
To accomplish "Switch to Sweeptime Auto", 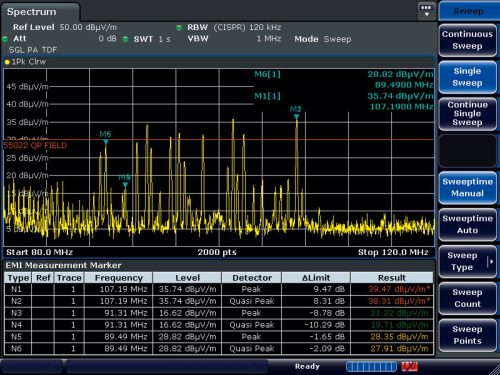I will click(467, 224).
